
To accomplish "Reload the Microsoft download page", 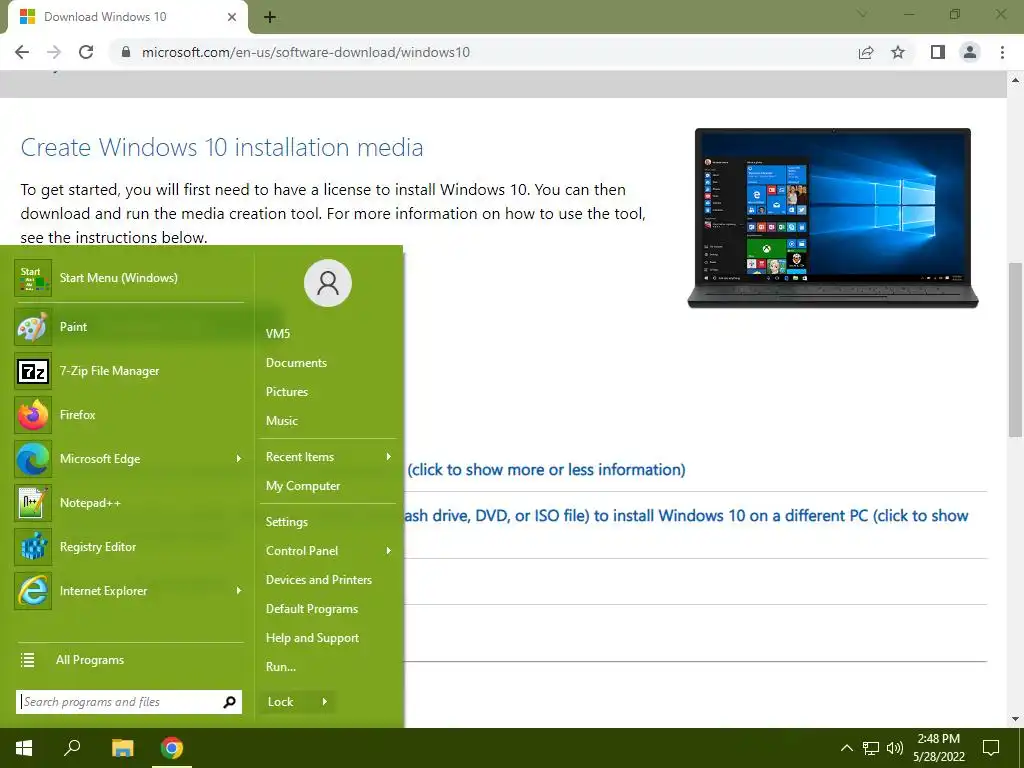I will (x=86, y=52).
